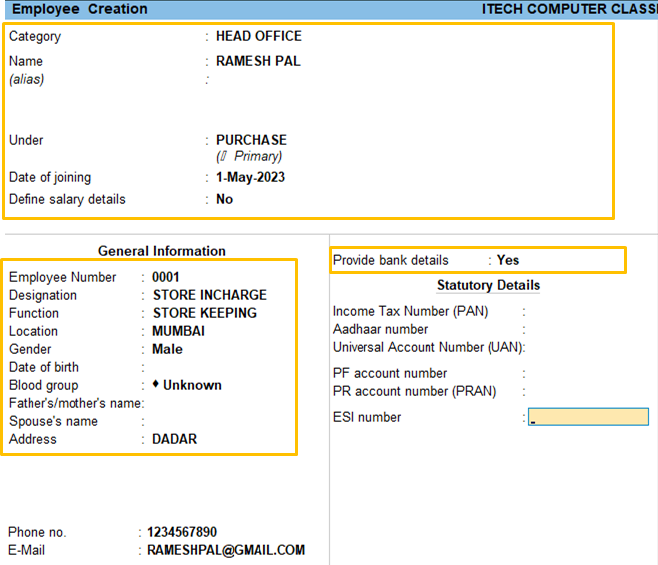Edit the Date of joining 1-May-2023
Viewport: 658px width, 565px height.
coord(250,177)
